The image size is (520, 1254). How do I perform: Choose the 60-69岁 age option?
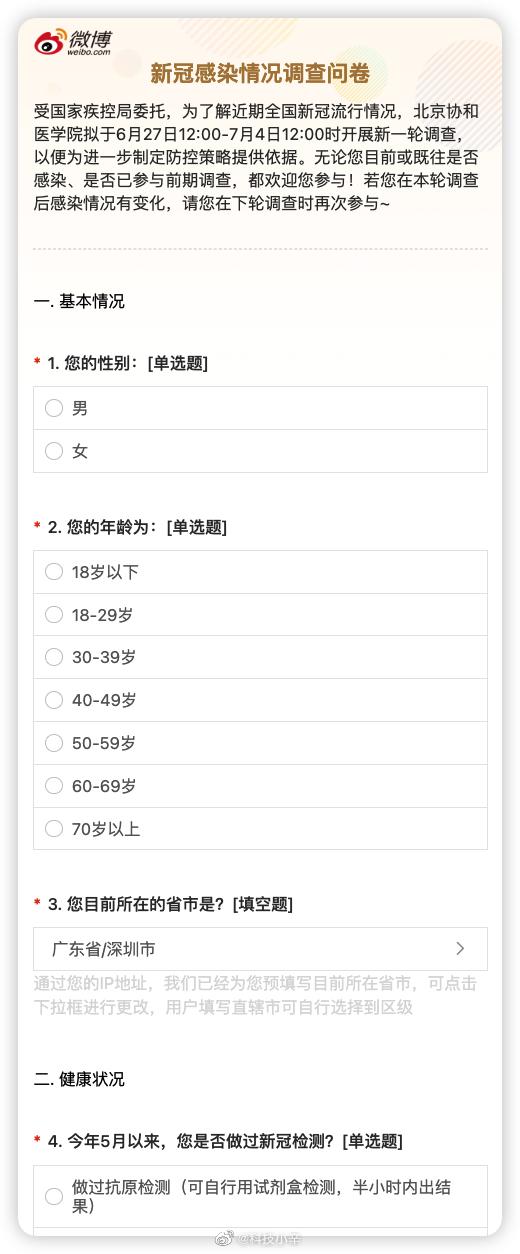260,786
